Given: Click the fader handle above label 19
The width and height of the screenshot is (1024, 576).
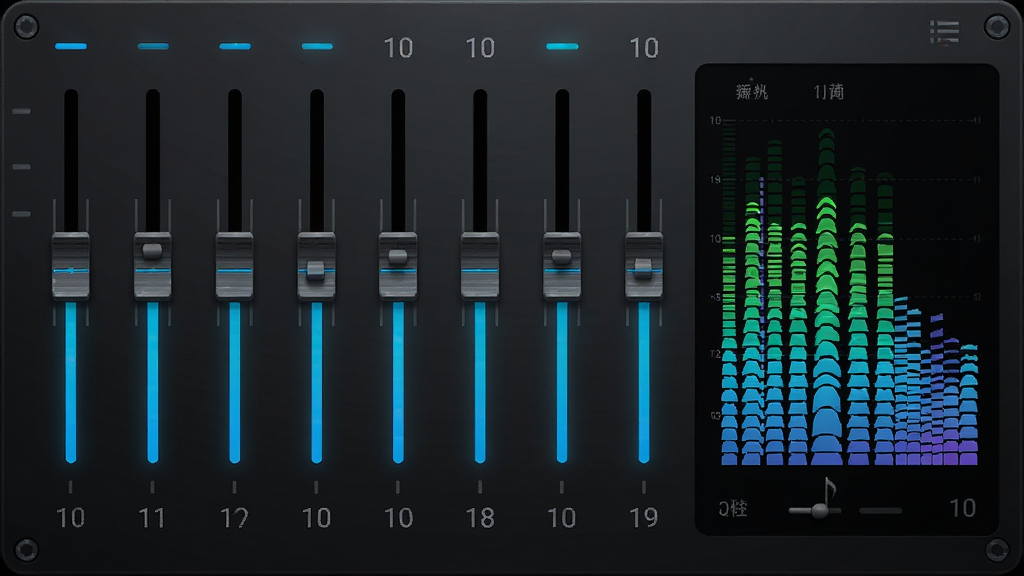Looking at the screenshot, I should (x=644, y=266).
